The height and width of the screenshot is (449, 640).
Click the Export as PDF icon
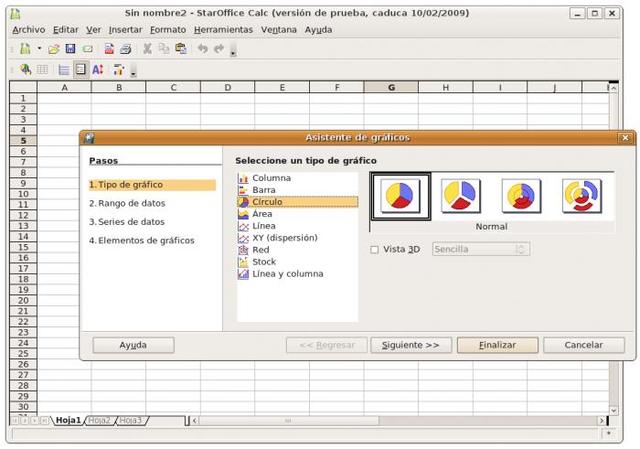[109, 49]
